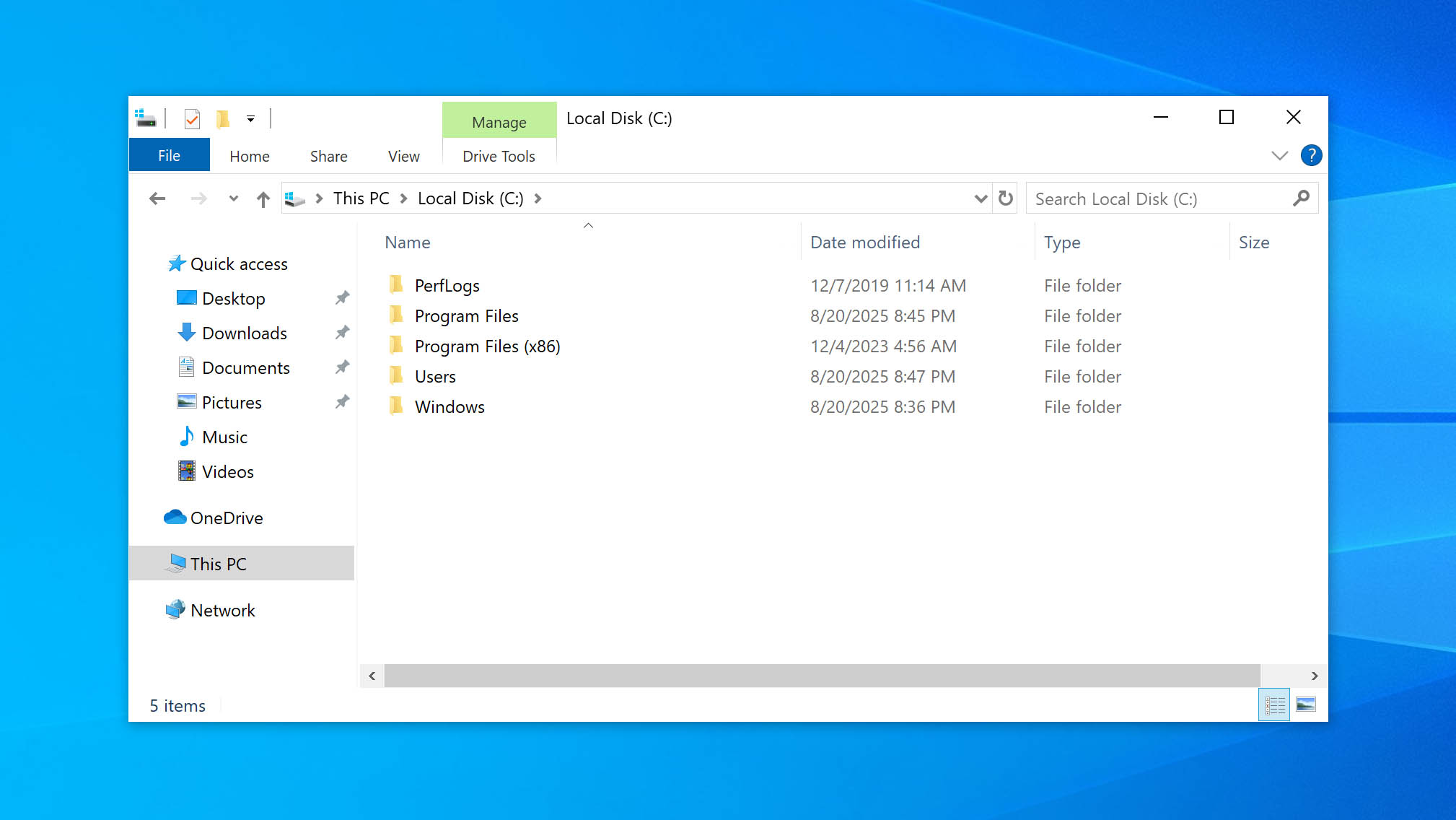Open the File menu
The width and height of the screenshot is (1456, 820).
[x=169, y=154]
